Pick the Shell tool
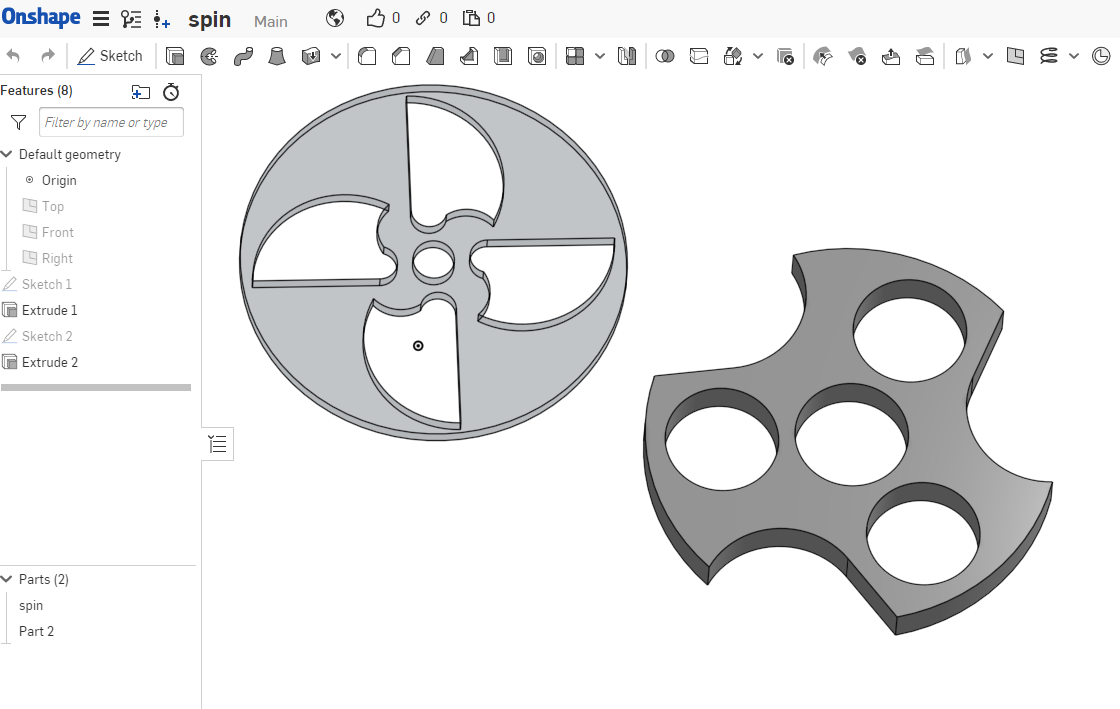 point(503,56)
